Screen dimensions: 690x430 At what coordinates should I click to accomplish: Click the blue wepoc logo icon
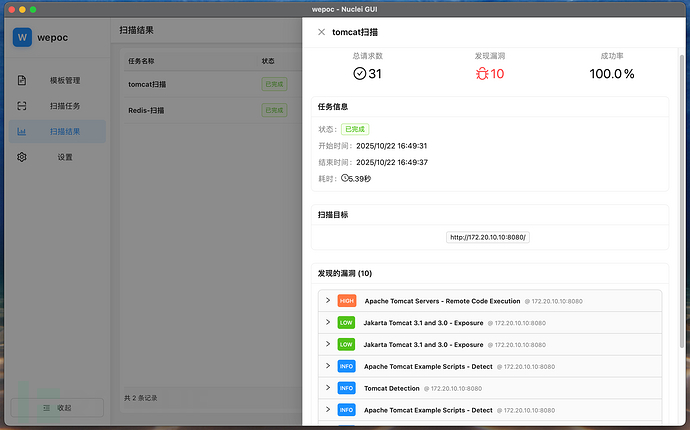tap(23, 38)
